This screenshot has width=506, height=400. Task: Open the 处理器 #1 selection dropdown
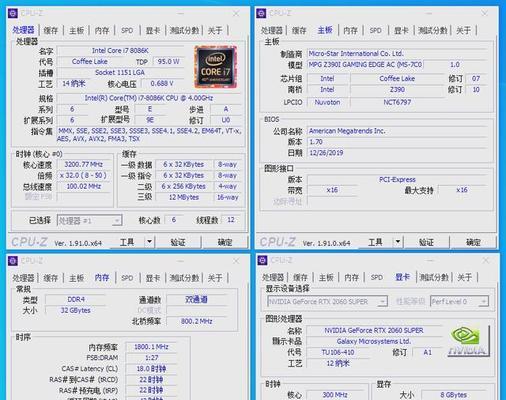coord(90,220)
